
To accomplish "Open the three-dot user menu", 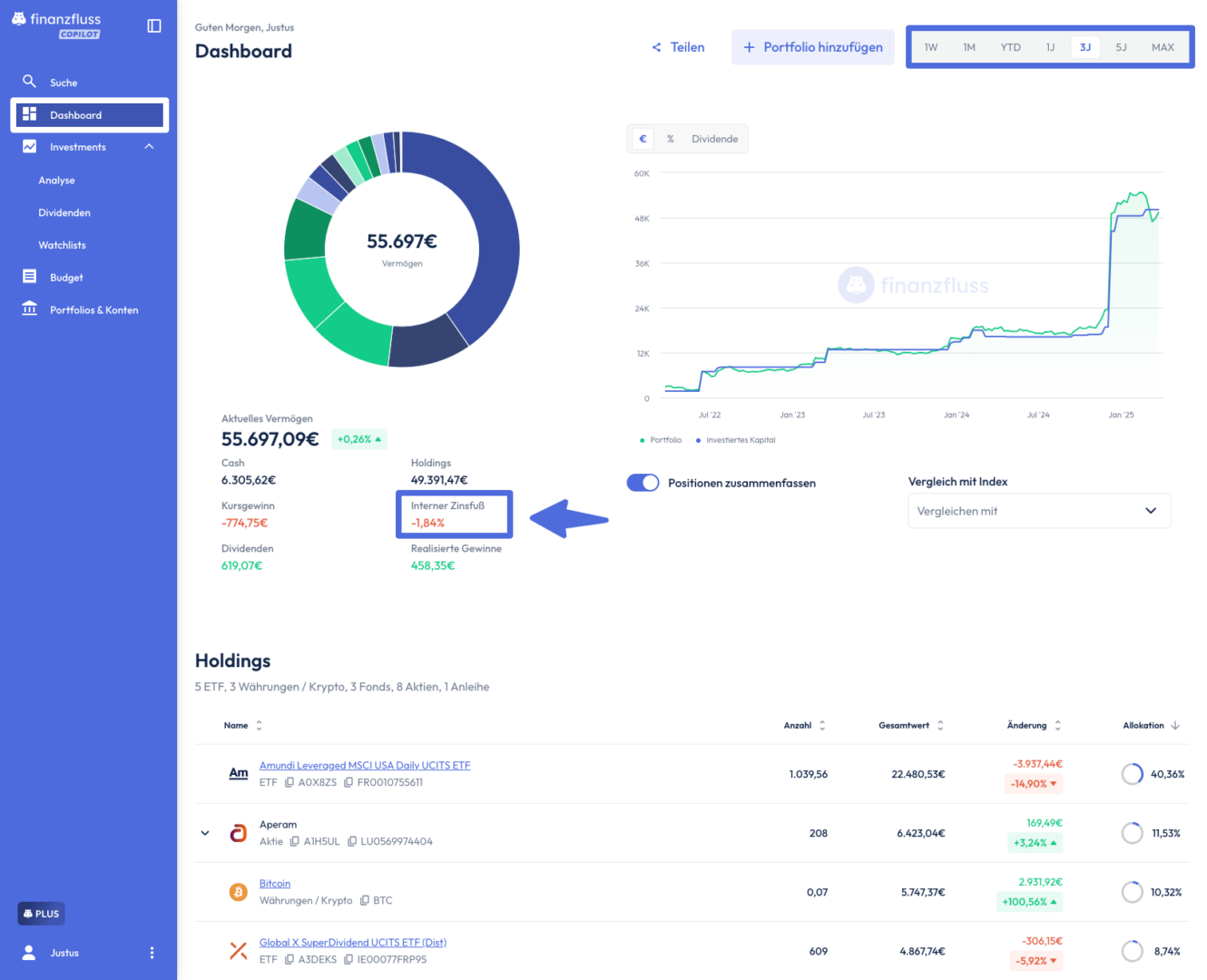I will click(x=152, y=953).
